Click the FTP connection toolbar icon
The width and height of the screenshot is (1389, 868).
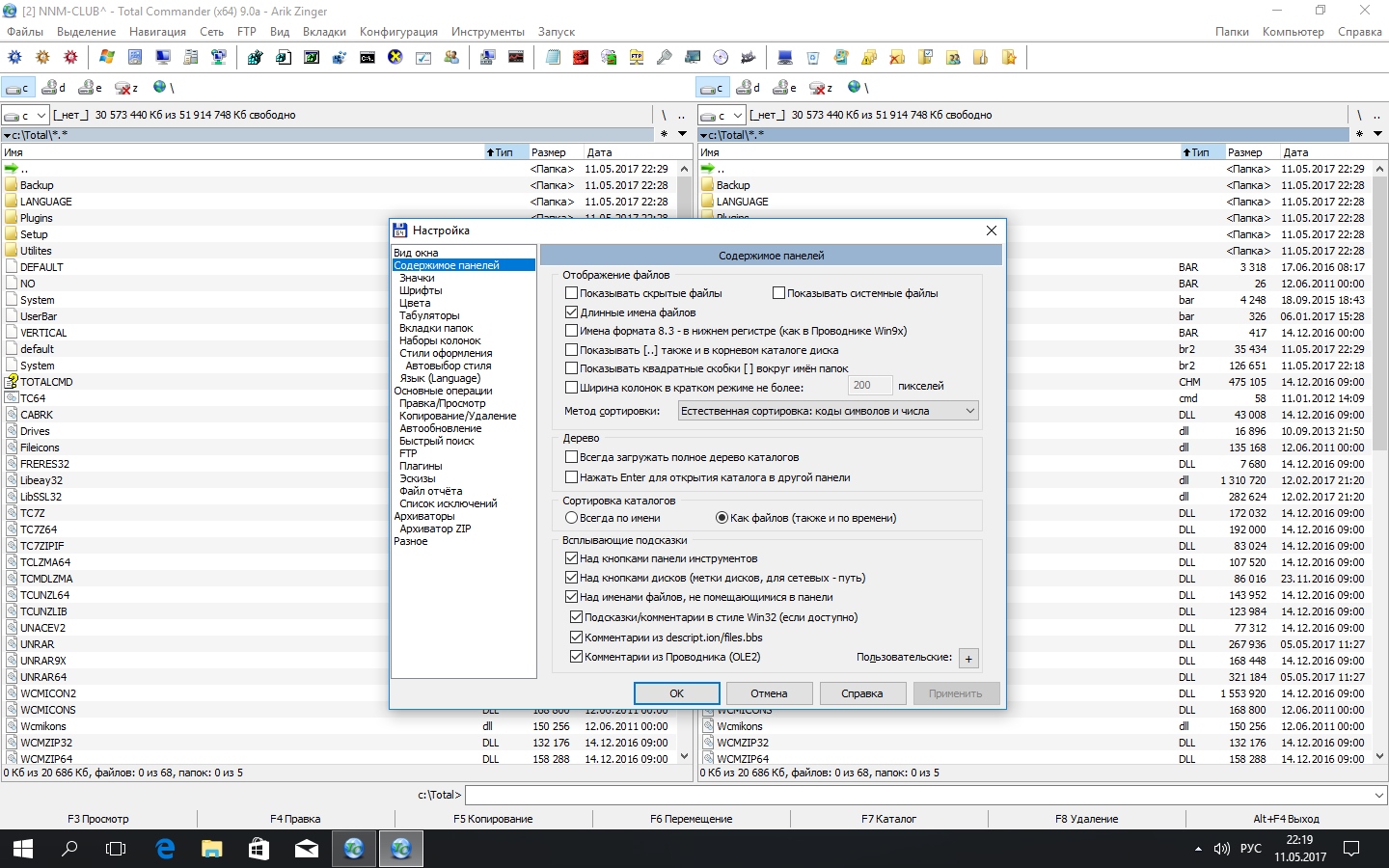(x=637, y=57)
